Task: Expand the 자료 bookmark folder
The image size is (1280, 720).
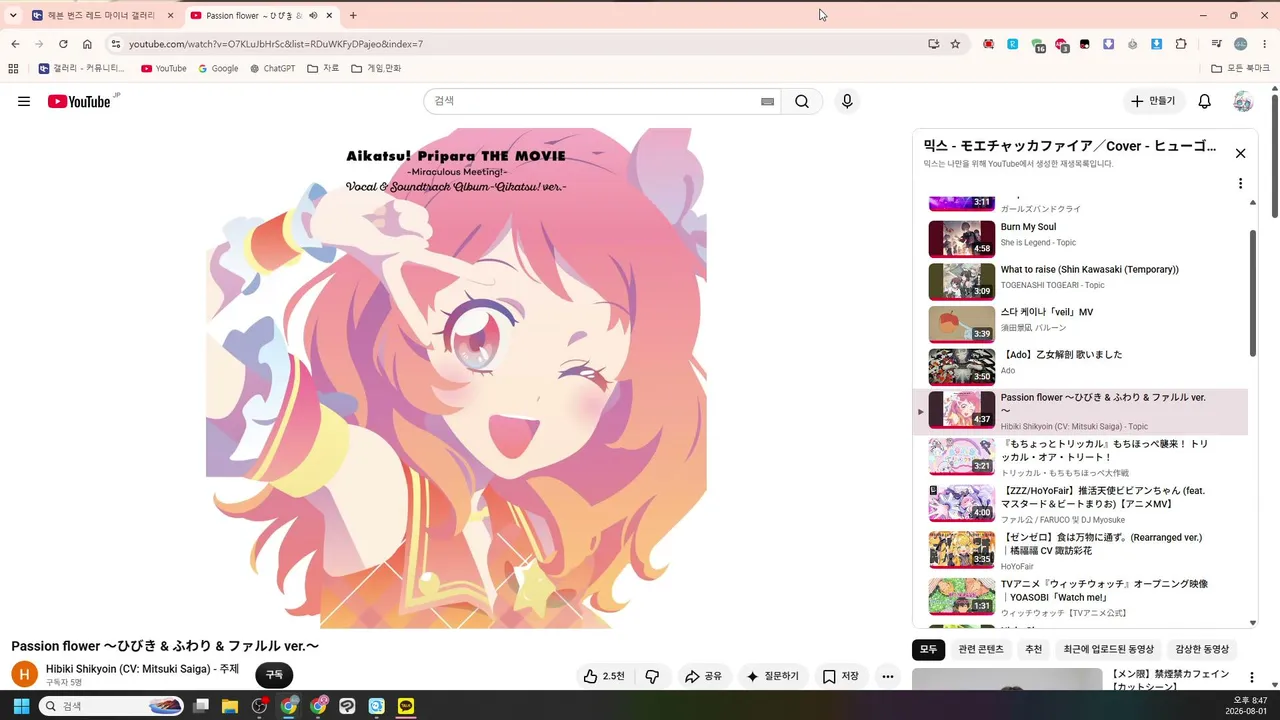Action: (x=323, y=68)
